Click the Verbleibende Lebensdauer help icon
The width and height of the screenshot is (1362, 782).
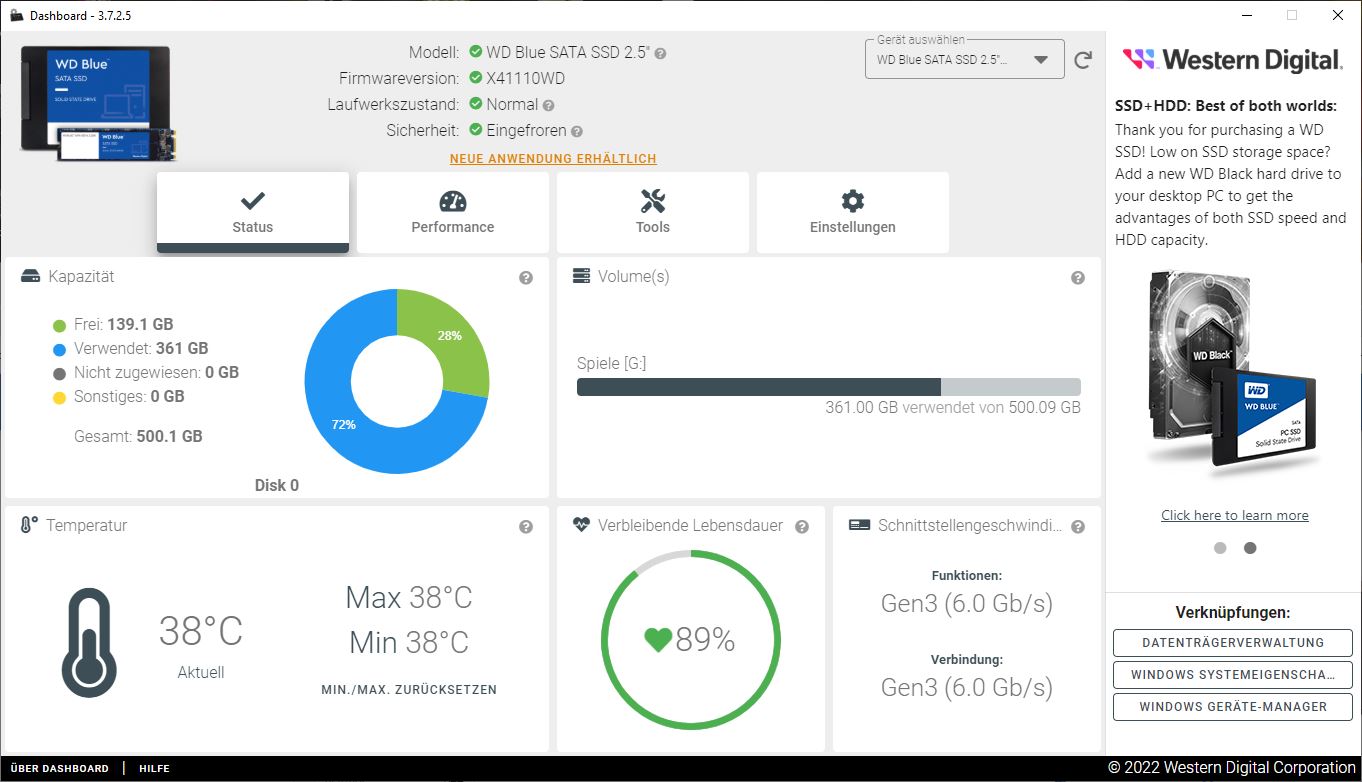point(802,527)
